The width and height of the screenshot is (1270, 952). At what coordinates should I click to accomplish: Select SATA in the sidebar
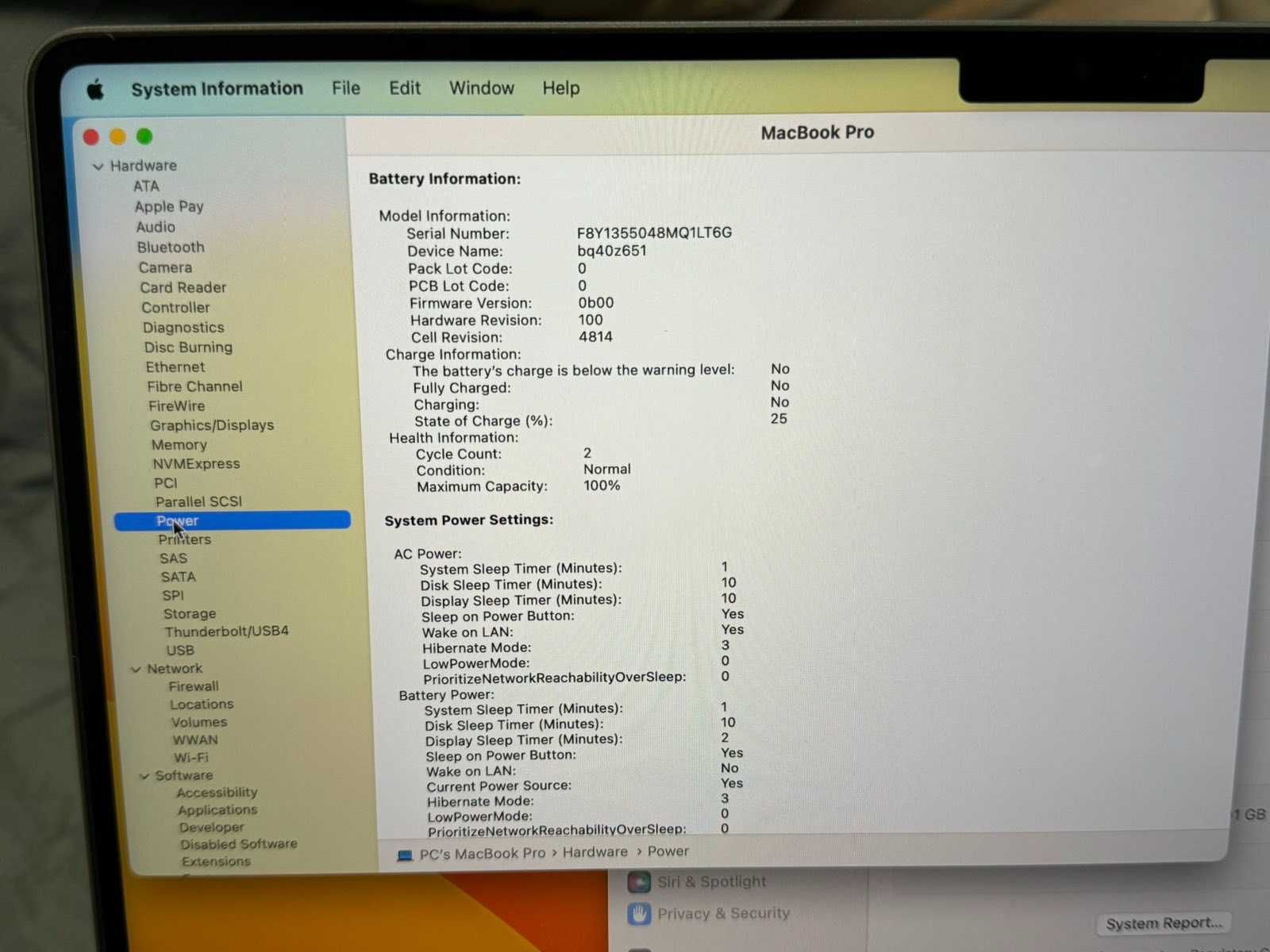tap(178, 577)
